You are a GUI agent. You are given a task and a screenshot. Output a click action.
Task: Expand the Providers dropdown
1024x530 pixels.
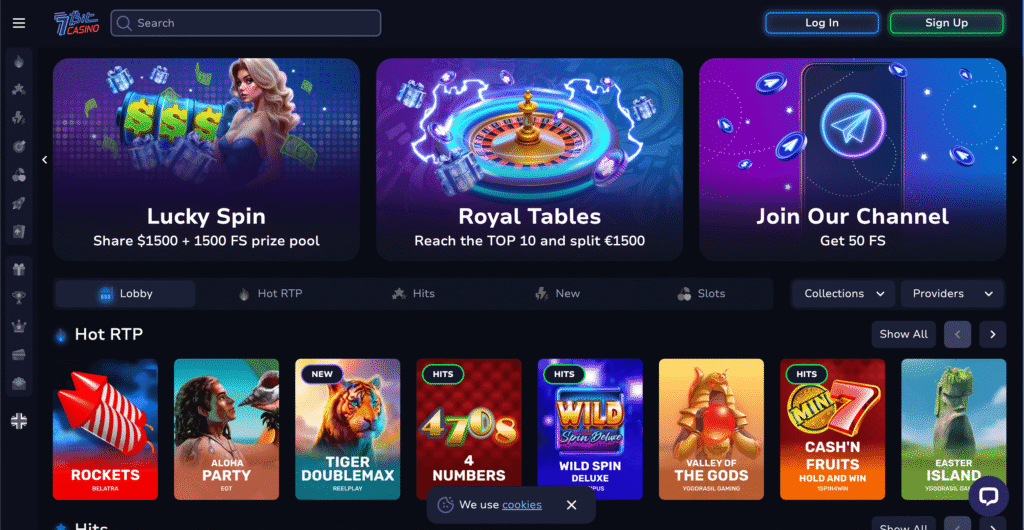click(952, 294)
